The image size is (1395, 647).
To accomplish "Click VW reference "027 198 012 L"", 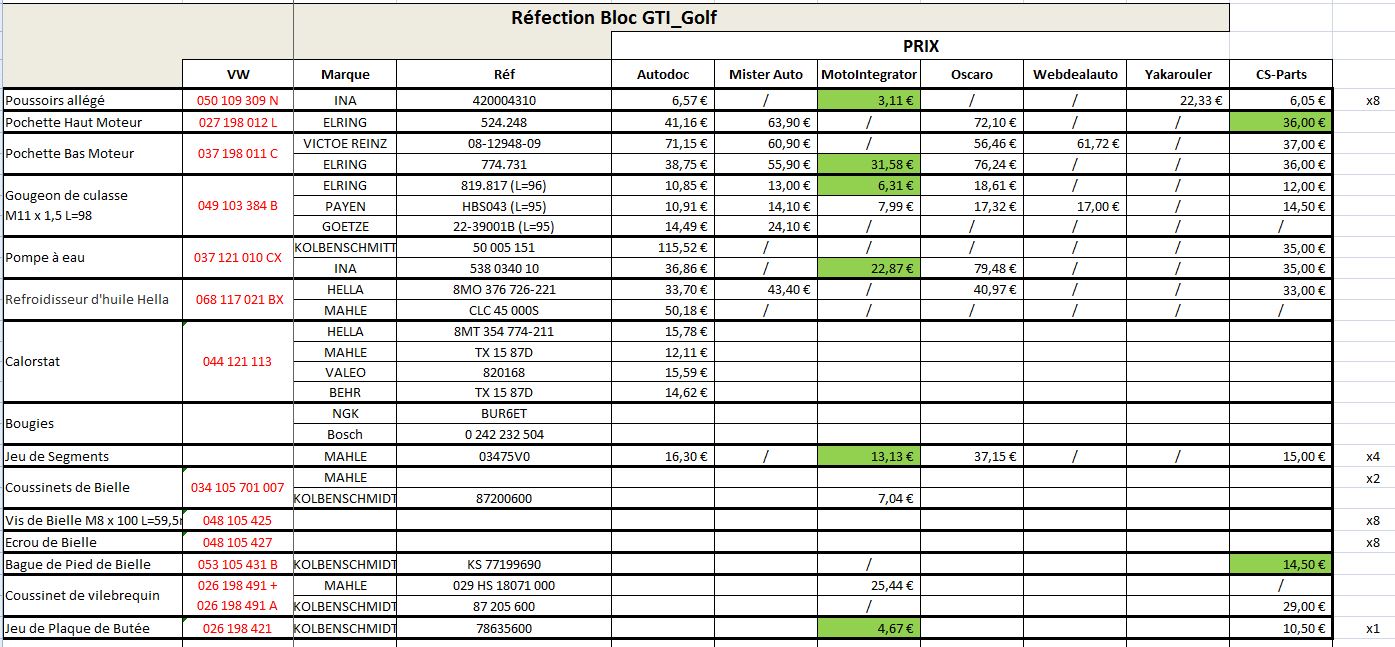I will [x=238, y=122].
